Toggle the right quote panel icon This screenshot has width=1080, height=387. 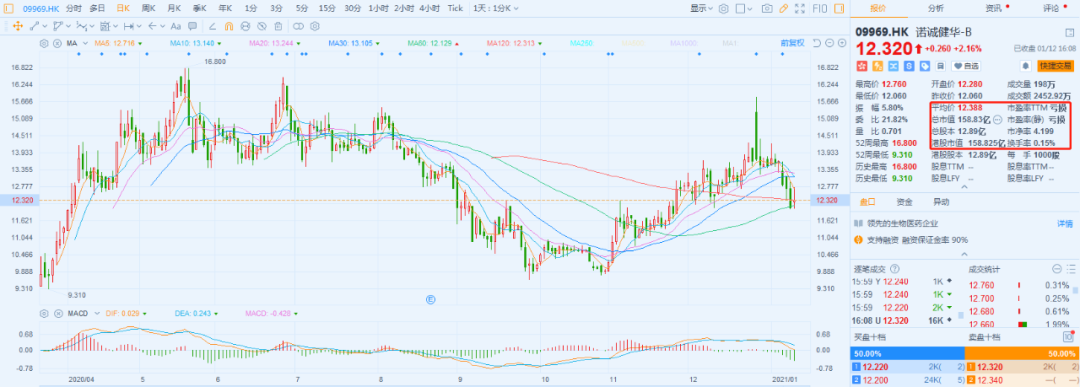click(839, 9)
